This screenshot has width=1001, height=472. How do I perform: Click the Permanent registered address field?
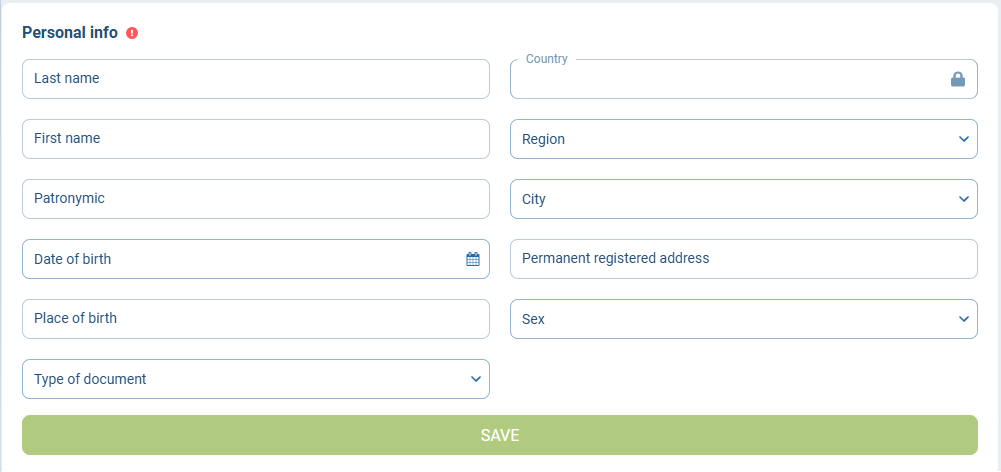tap(743, 259)
